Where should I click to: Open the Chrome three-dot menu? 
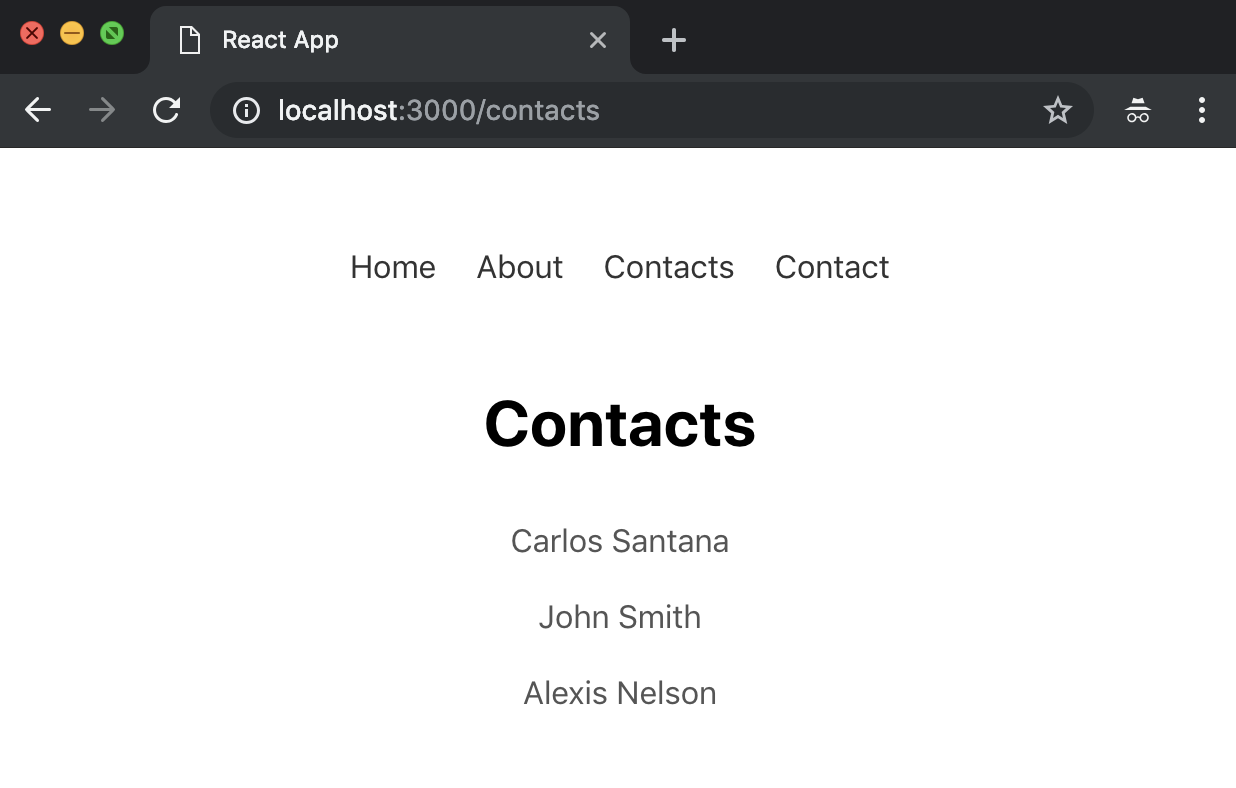point(1201,110)
